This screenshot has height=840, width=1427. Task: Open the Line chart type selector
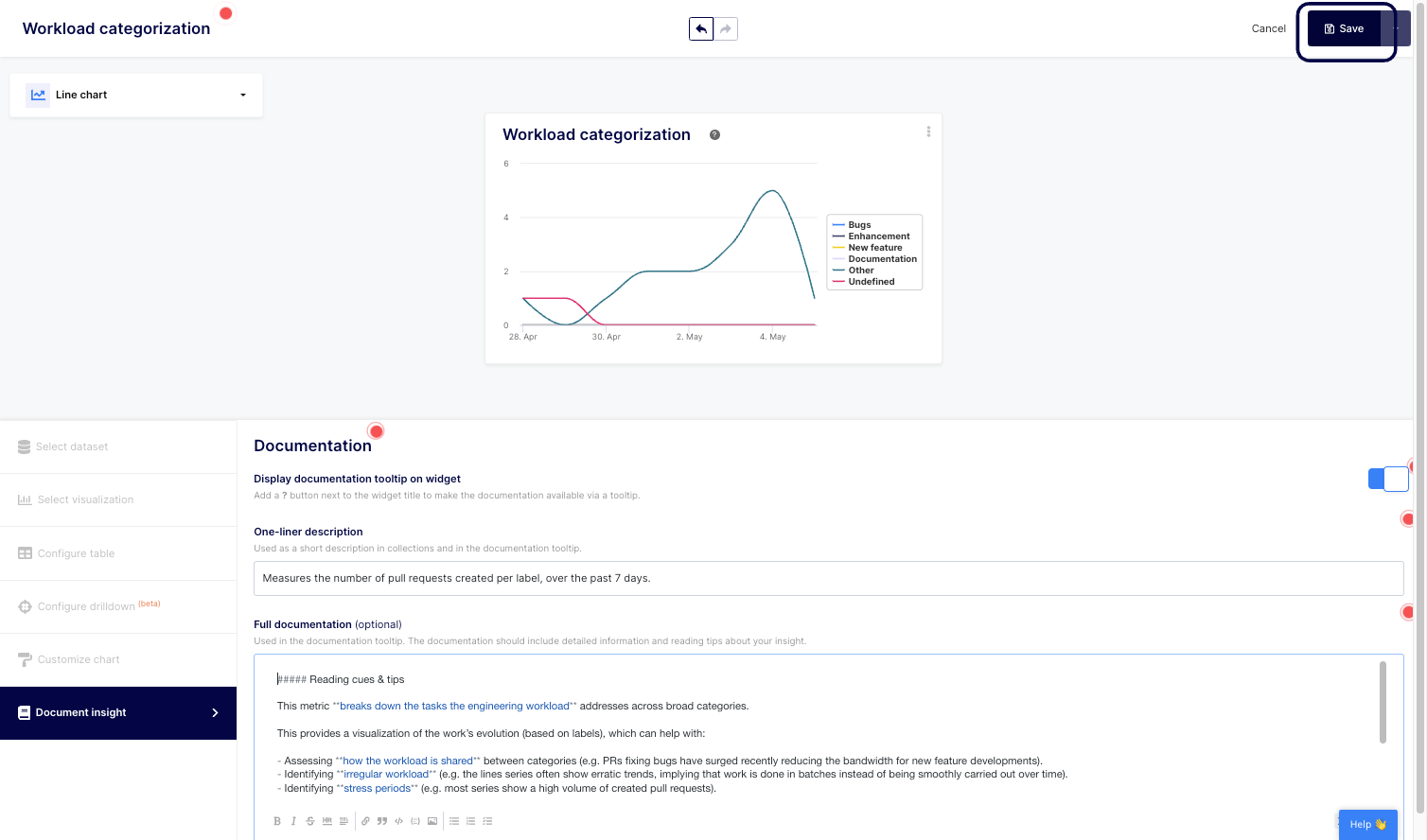pos(135,95)
